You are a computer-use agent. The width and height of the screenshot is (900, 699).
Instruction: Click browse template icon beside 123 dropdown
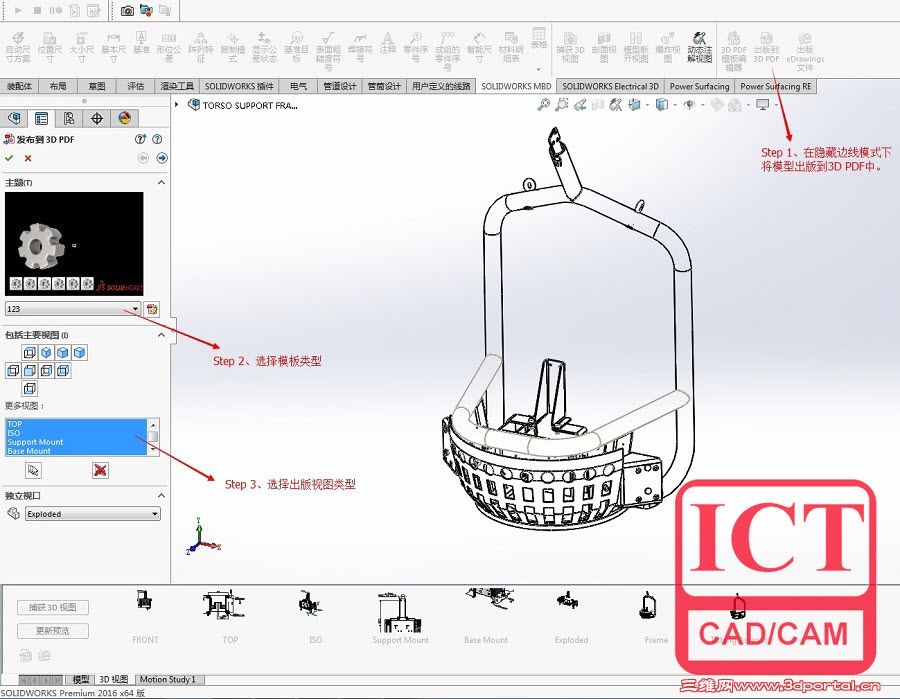tap(152, 309)
